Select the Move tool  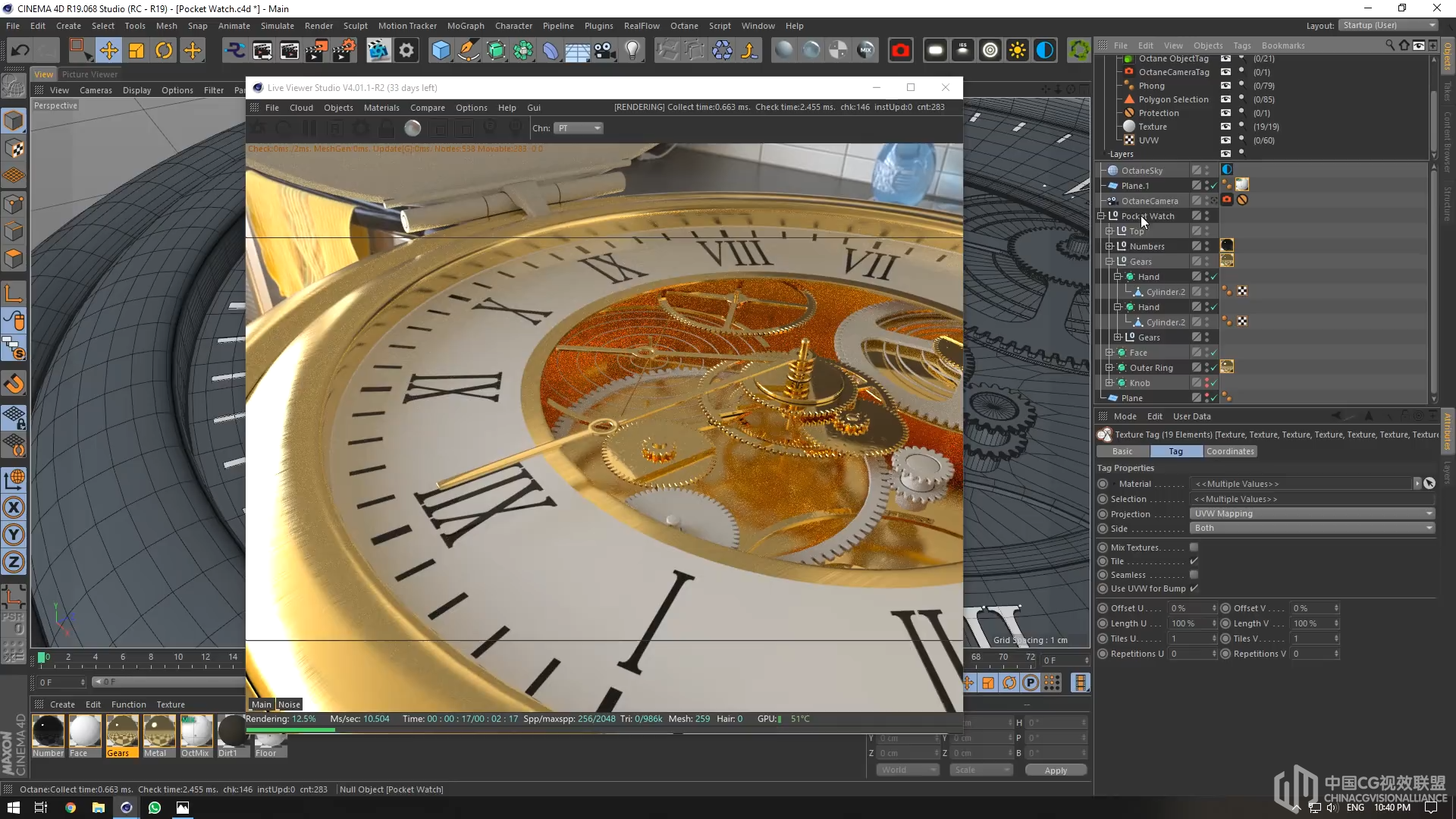109,51
